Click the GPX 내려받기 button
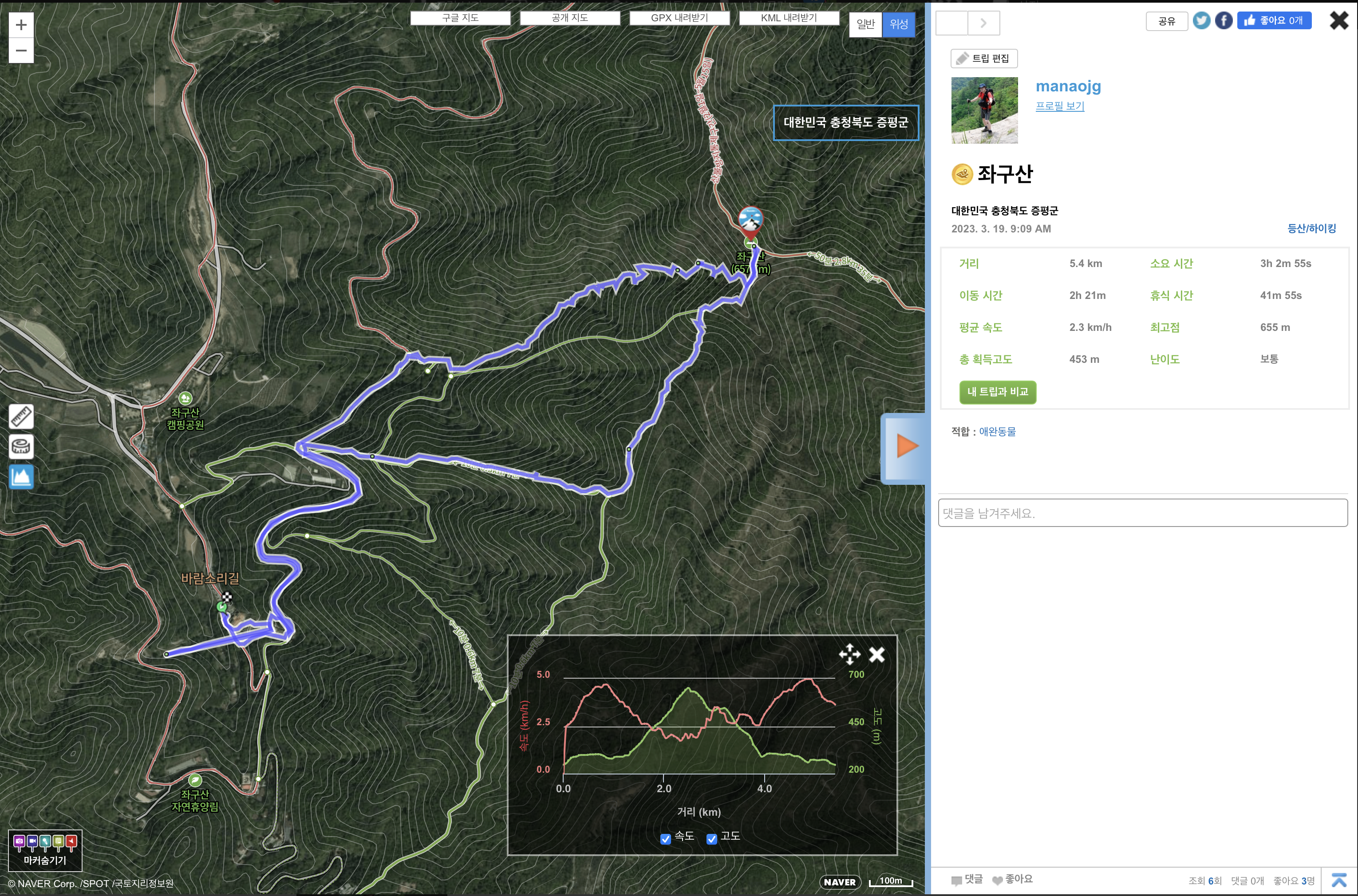Viewport: 1358px width, 896px height. [679, 18]
